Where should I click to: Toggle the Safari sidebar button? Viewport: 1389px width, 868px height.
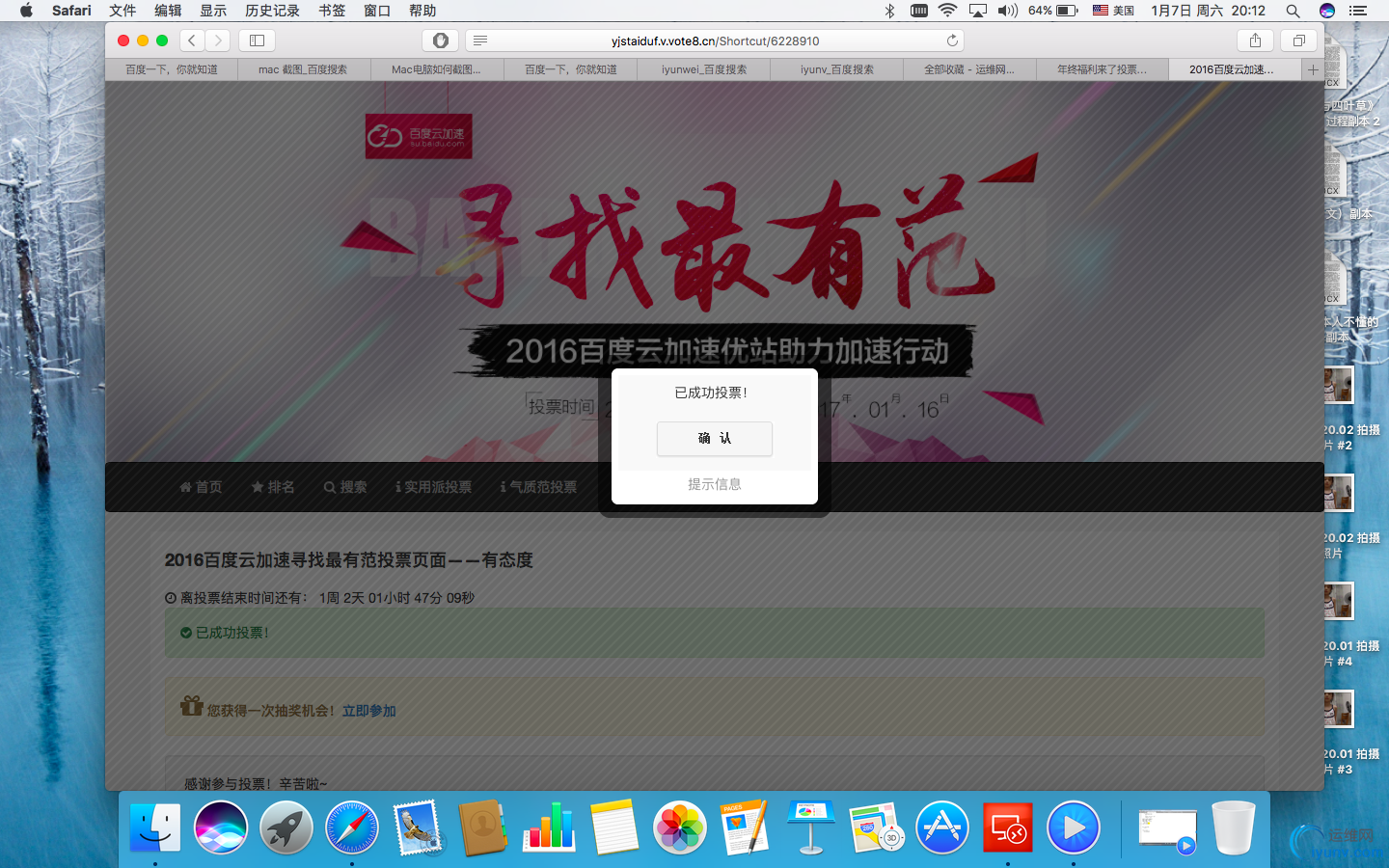click(257, 41)
